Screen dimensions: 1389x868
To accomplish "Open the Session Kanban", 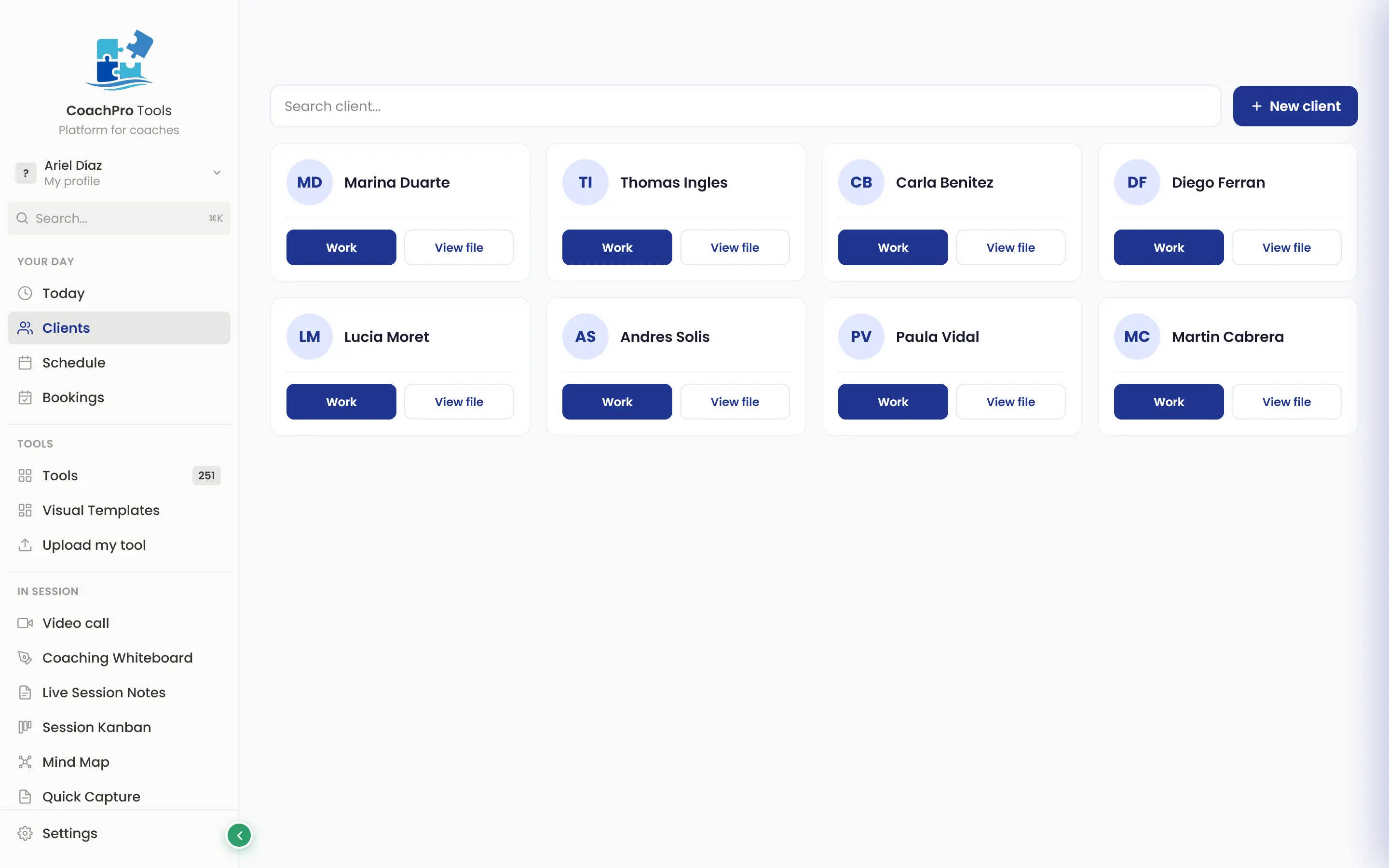I will pyautogui.click(x=119, y=727).
